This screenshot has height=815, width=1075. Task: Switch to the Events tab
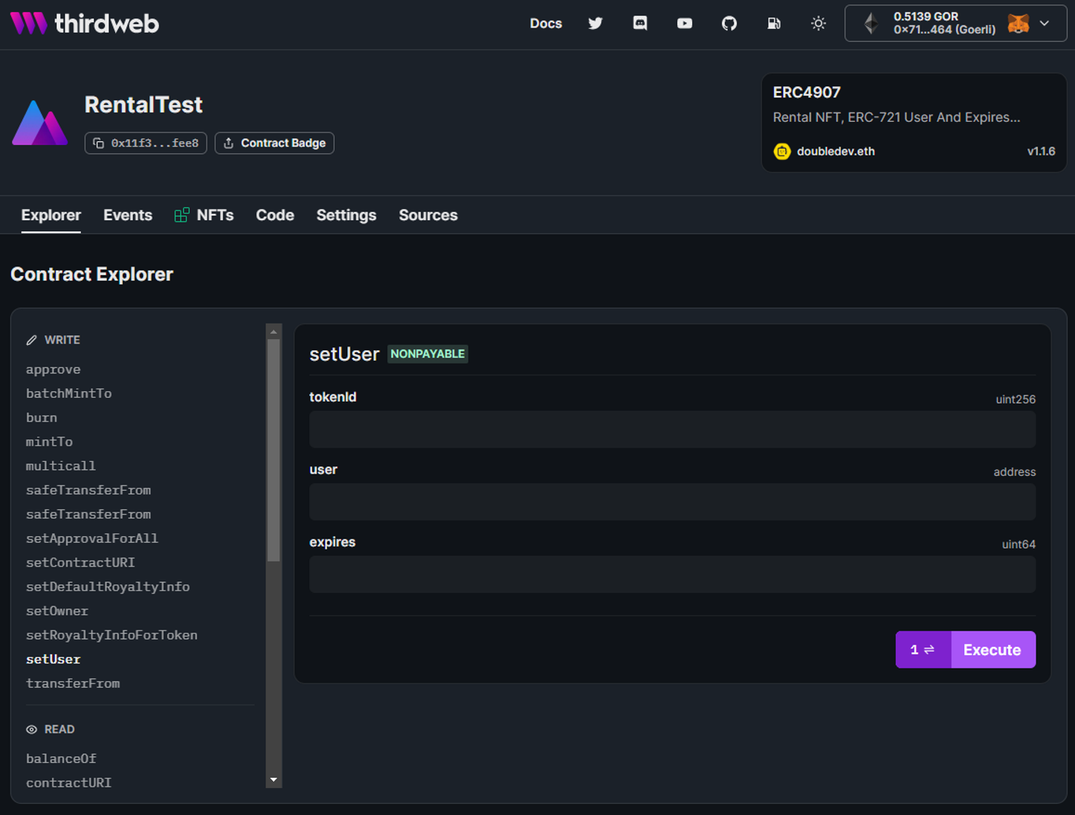tap(128, 215)
